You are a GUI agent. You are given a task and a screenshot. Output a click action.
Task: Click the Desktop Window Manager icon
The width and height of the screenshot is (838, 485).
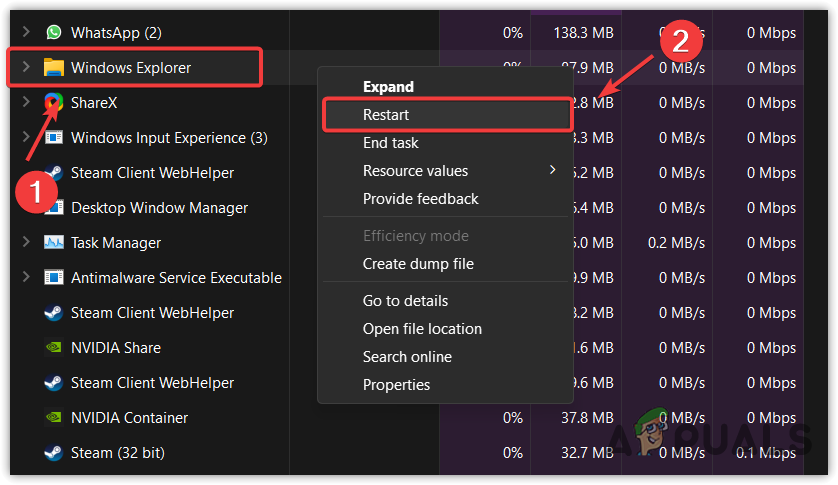point(54,208)
